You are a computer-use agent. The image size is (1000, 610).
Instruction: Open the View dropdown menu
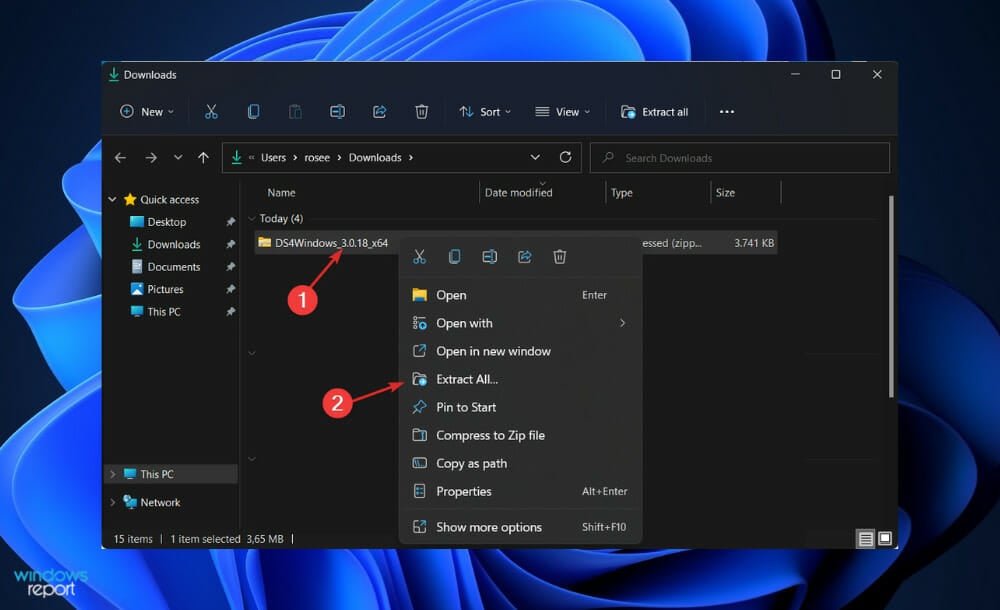pos(562,112)
